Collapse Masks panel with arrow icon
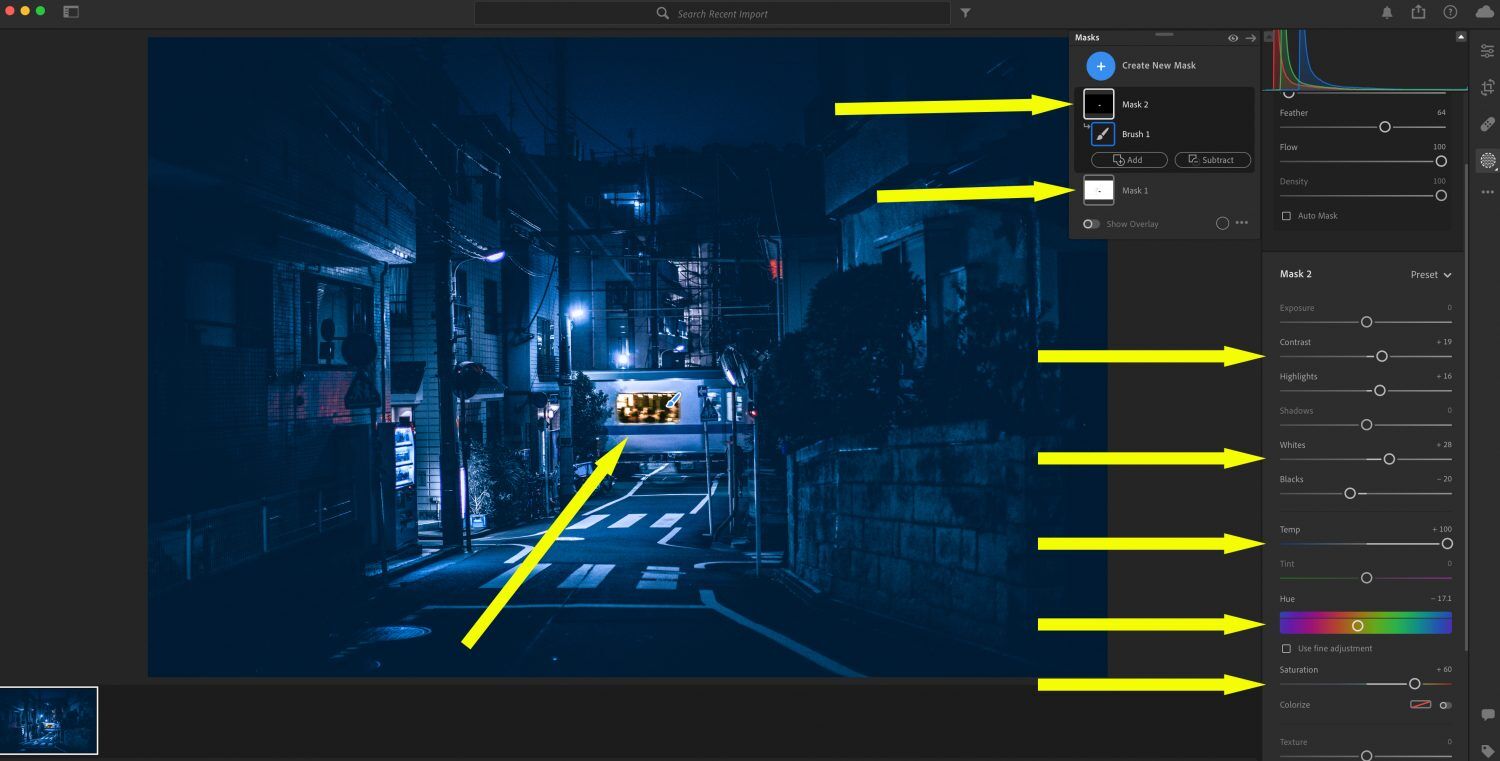The width and height of the screenshot is (1500, 761). (1250, 38)
